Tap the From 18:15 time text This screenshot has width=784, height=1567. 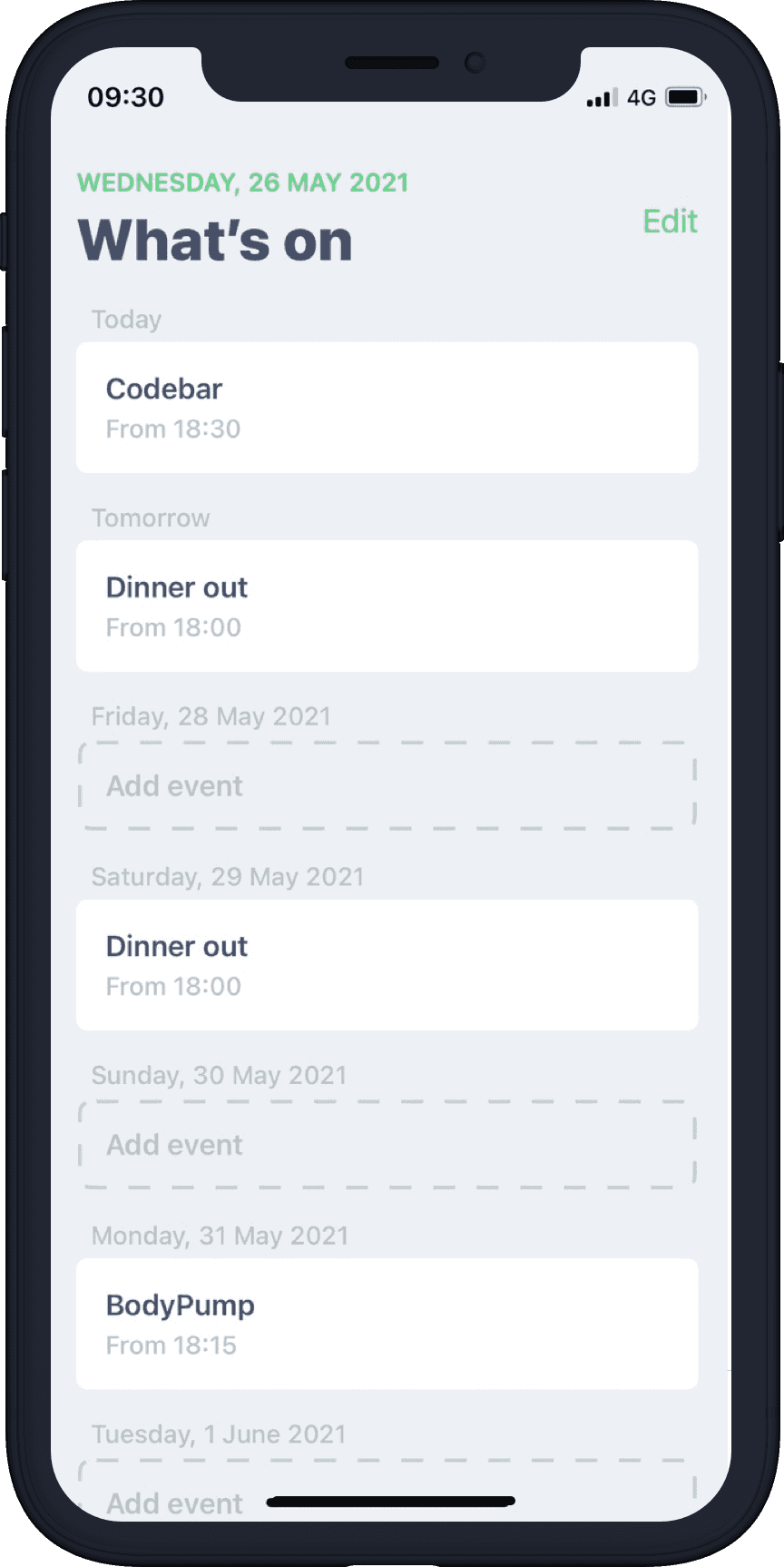click(171, 1345)
